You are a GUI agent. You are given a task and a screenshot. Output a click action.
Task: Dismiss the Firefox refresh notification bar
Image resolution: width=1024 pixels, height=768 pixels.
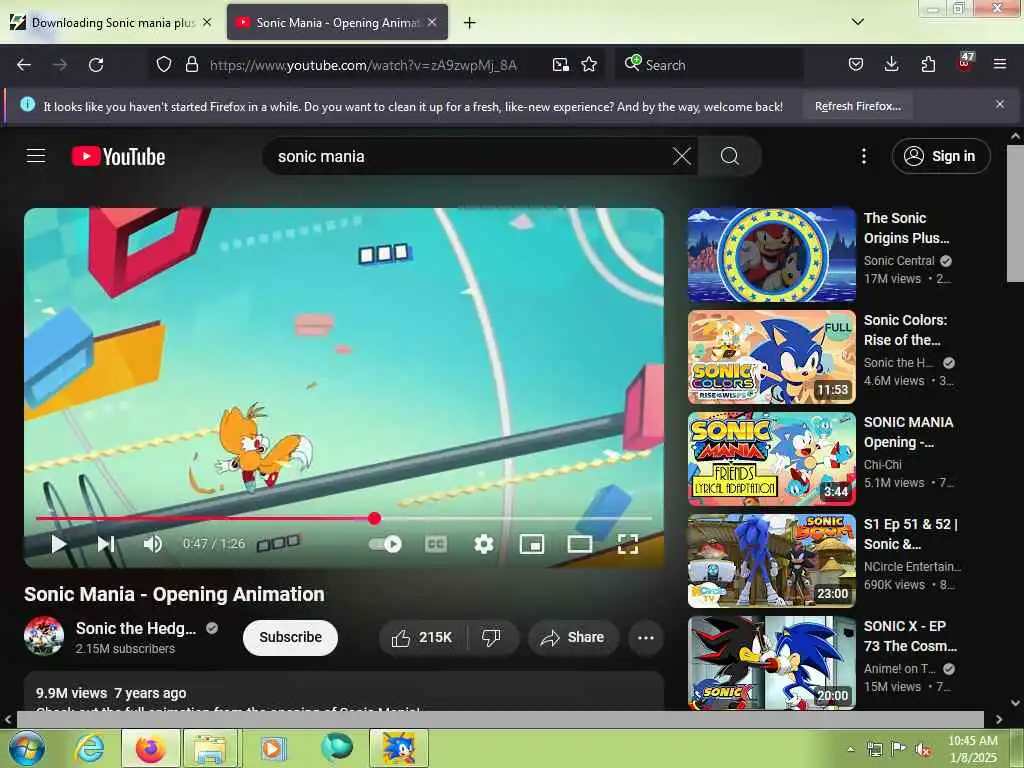coord(999,104)
